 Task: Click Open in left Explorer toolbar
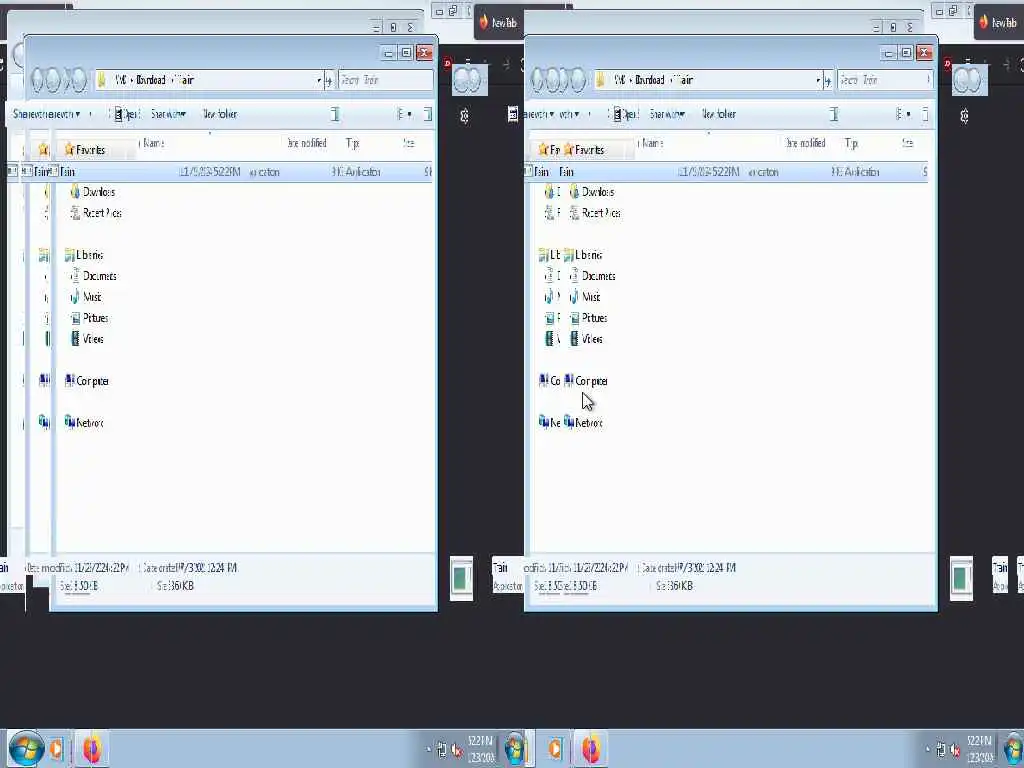(x=127, y=114)
